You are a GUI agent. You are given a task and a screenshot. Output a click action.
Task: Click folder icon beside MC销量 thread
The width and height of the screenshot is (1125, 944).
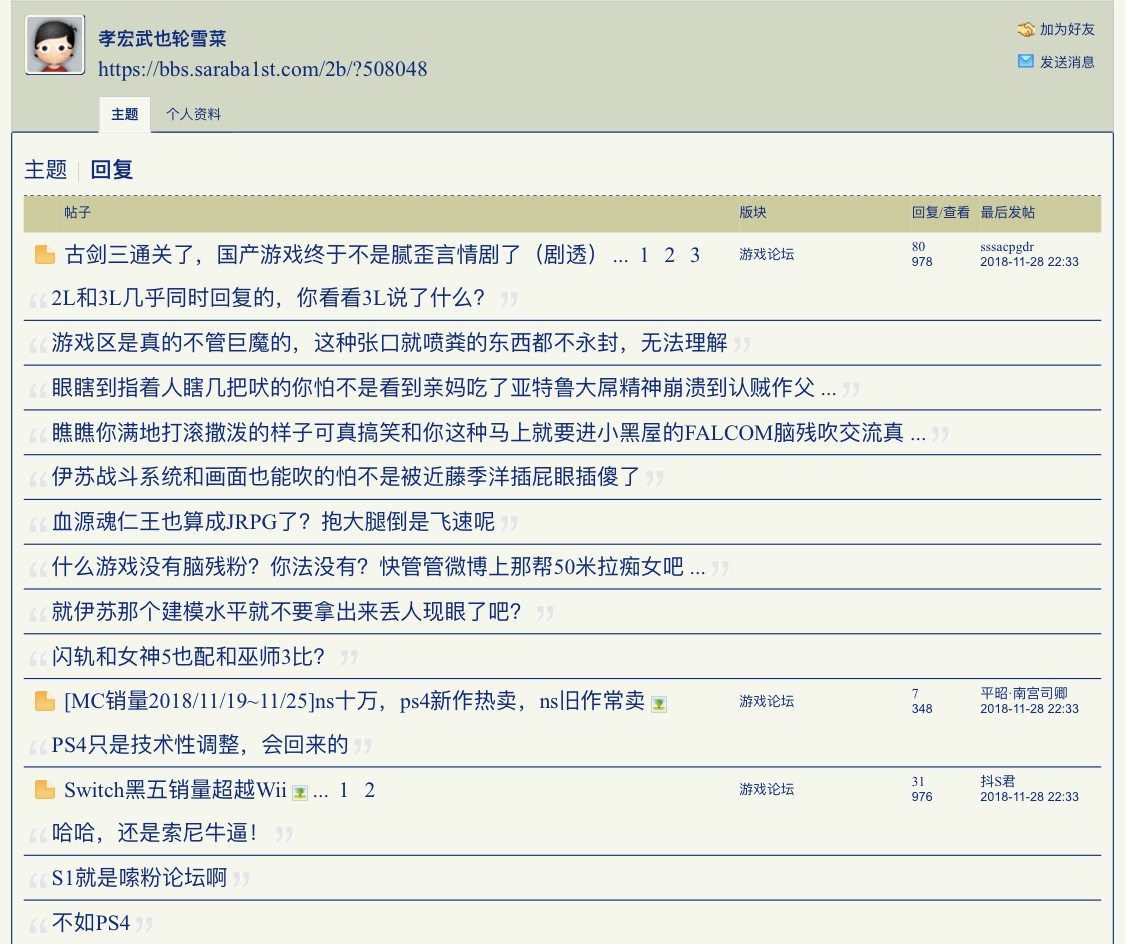point(44,702)
